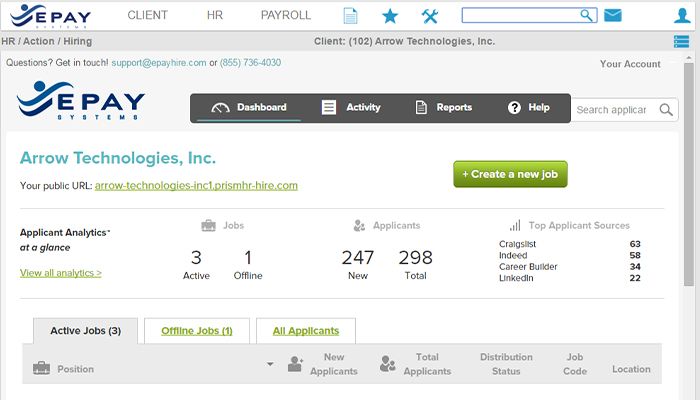Viewport: 700px width, 400px height.
Task: Click the blue list menu icon
Action: tap(681, 41)
